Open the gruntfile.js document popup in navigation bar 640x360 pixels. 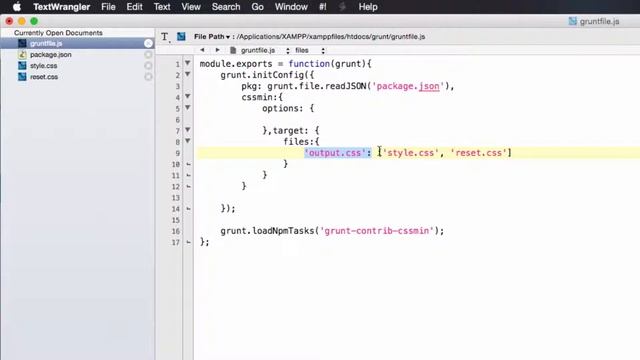pos(260,50)
